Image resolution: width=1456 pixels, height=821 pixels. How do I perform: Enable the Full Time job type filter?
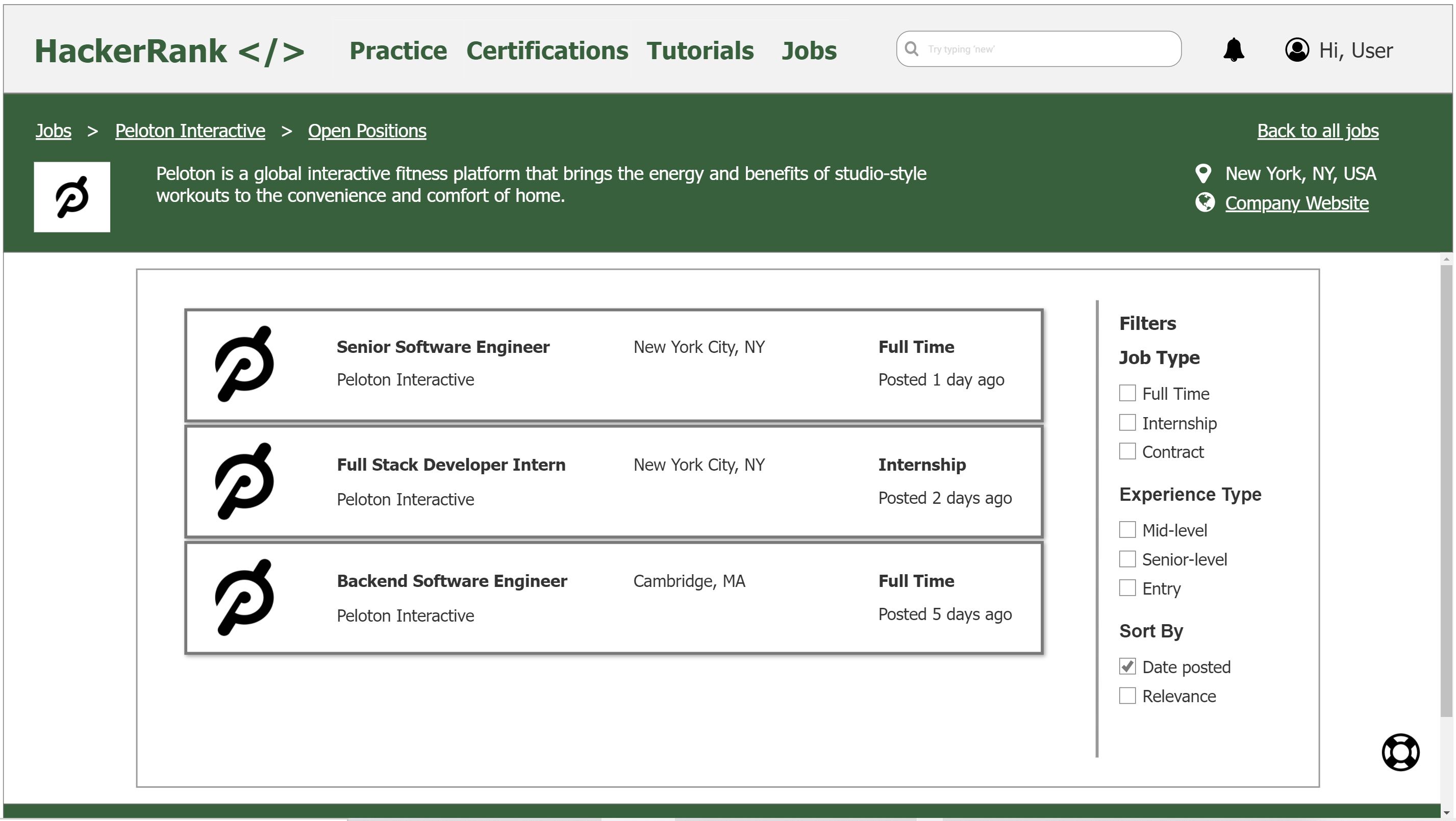[x=1127, y=392]
